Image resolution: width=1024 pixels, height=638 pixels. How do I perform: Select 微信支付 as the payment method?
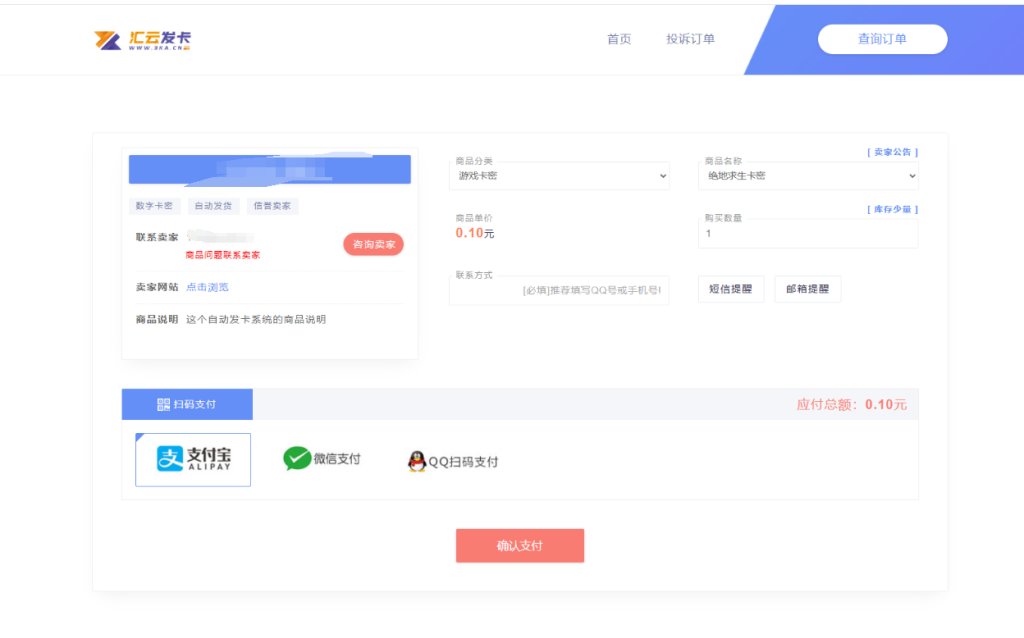[322, 460]
